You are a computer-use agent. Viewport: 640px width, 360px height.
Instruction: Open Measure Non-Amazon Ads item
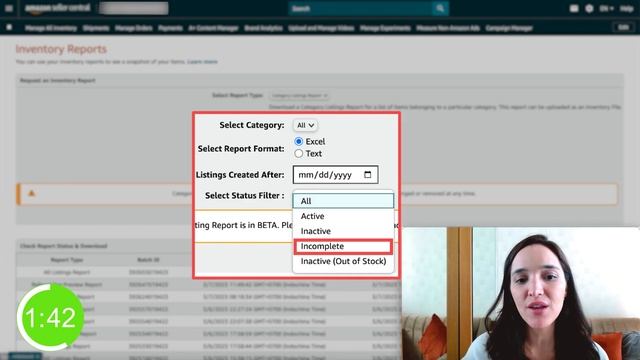pos(448,28)
